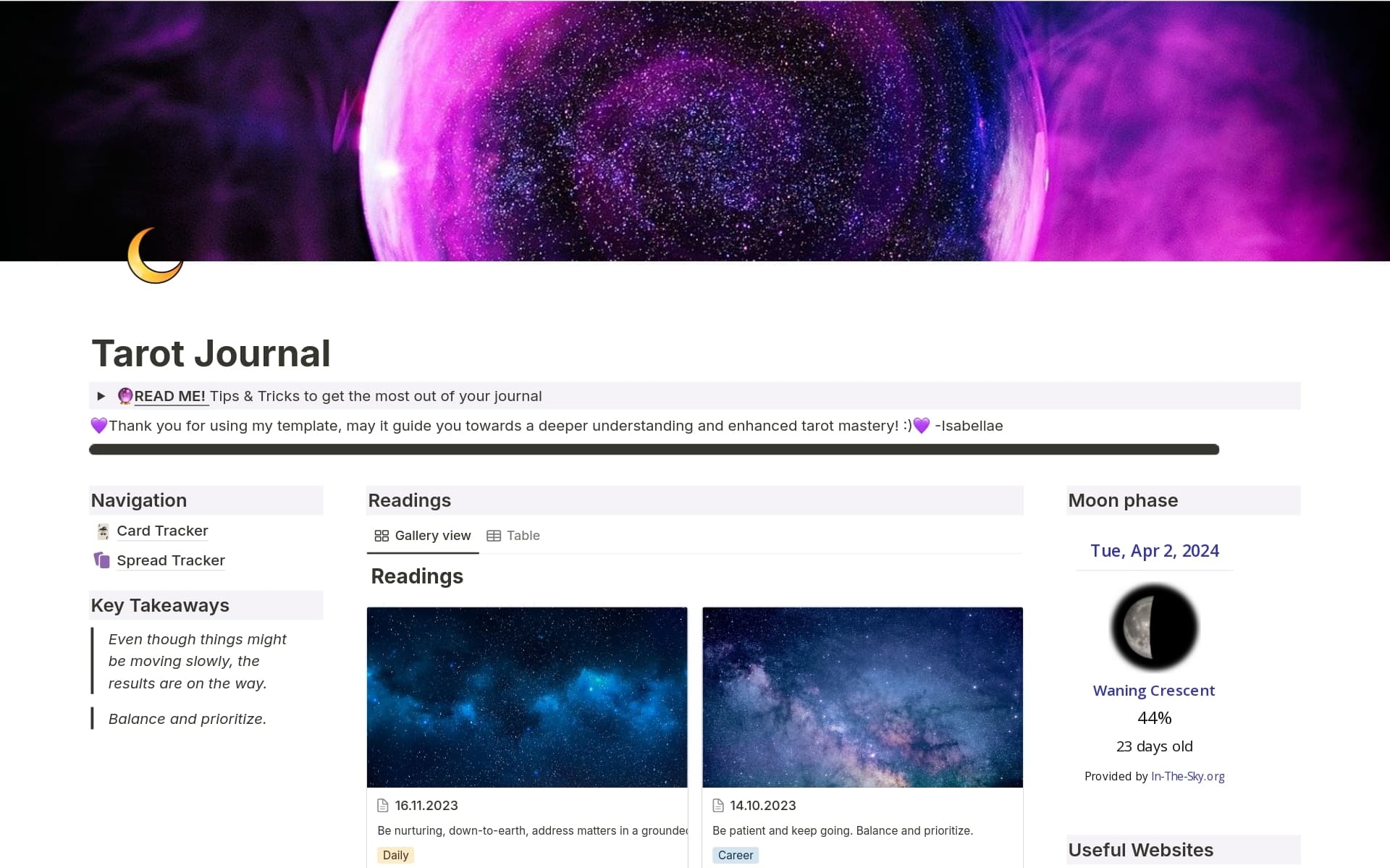Click the 'Balance and prioritize.' quote
This screenshot has width=1390, height=868.
coord(188,719)
